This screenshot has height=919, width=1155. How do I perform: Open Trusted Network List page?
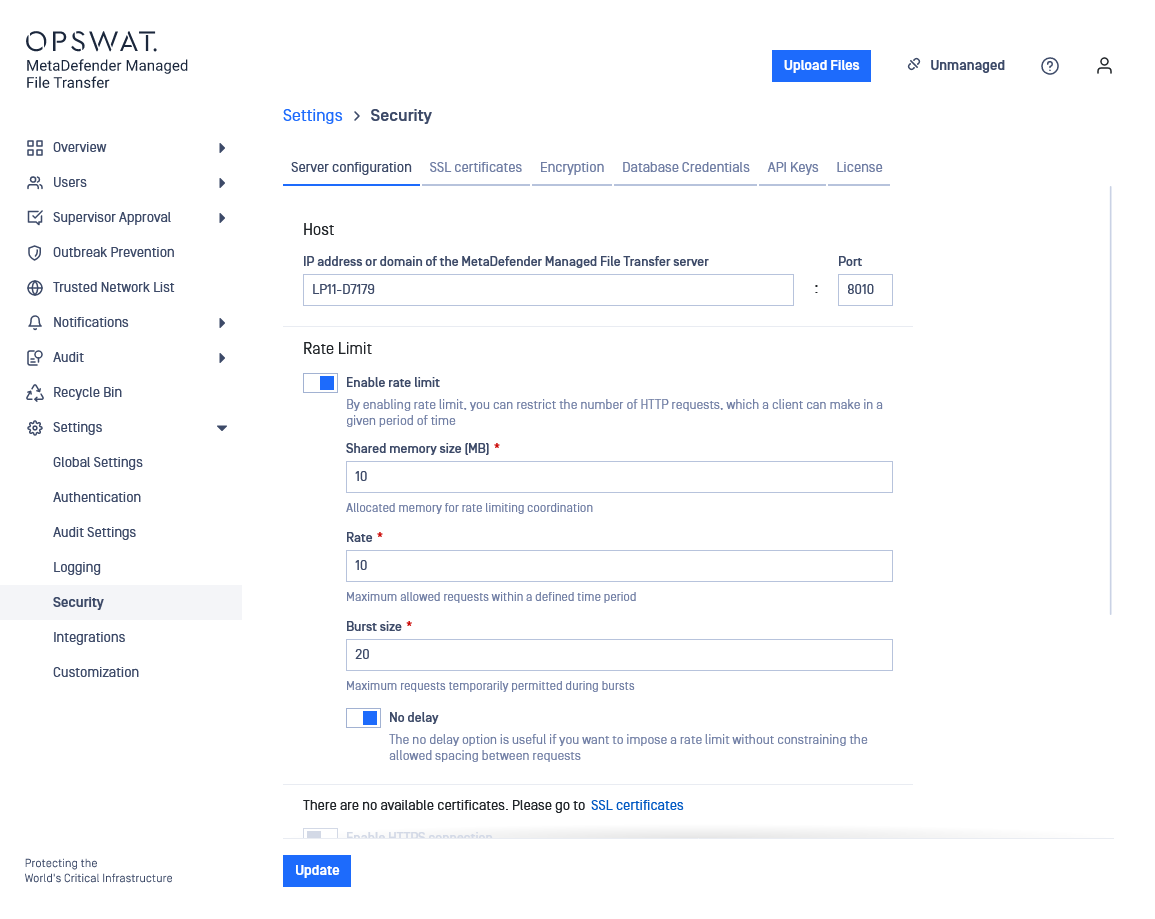(x=113, y=287)
